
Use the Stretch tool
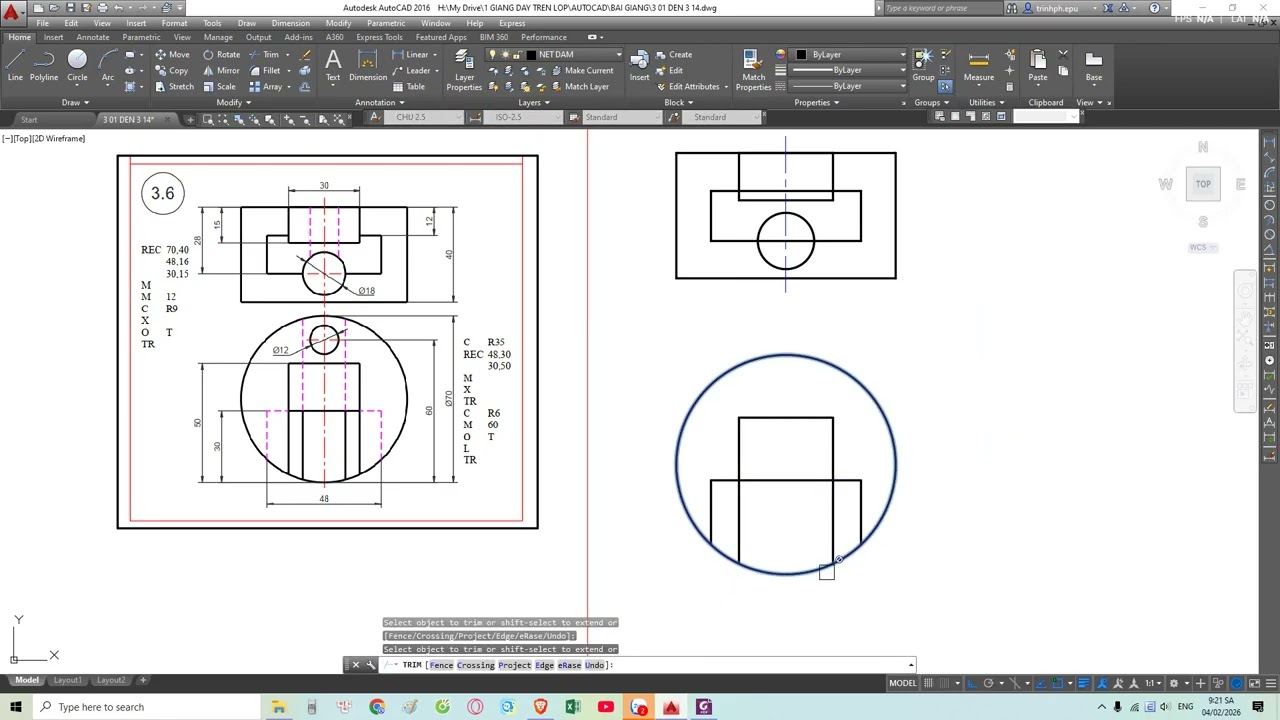[x=174, y=87]
